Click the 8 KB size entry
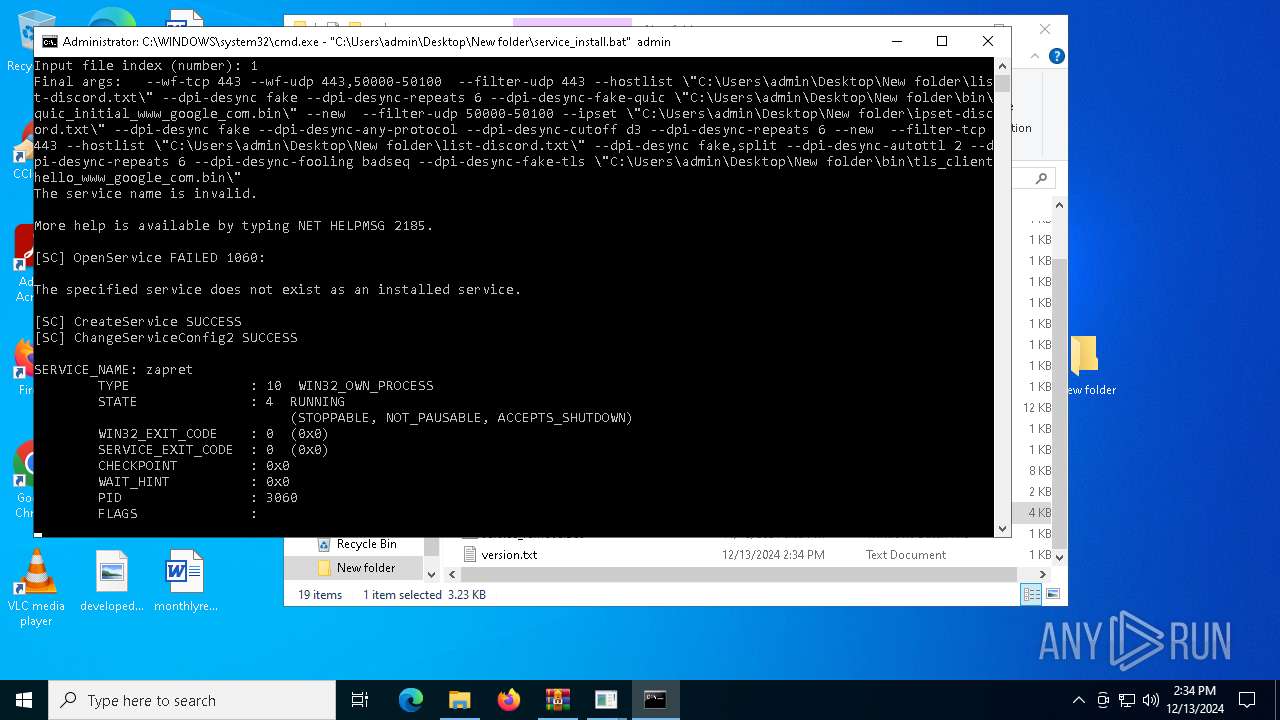Screen dimensions: 1280x720 [1040, 470]
